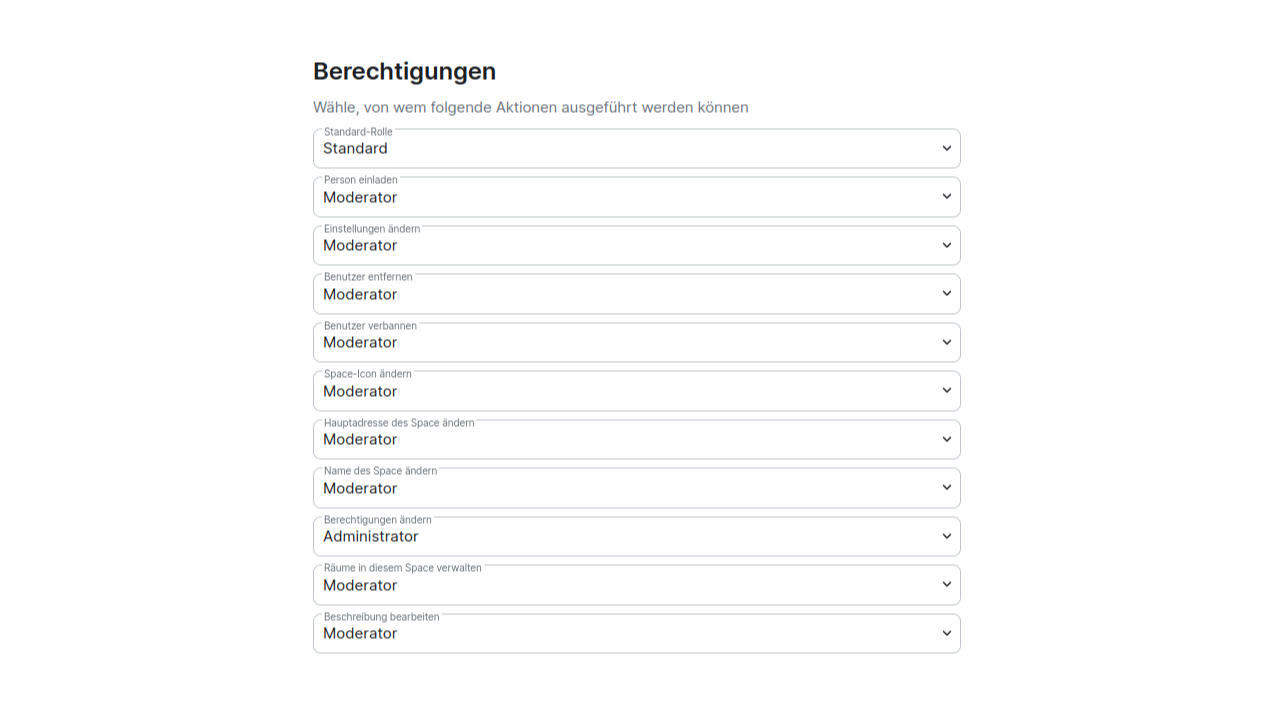Open the Space-Icon ändern dropdown
The height and width of the screenshot is (720, 1280).
[x=636, y=391]
